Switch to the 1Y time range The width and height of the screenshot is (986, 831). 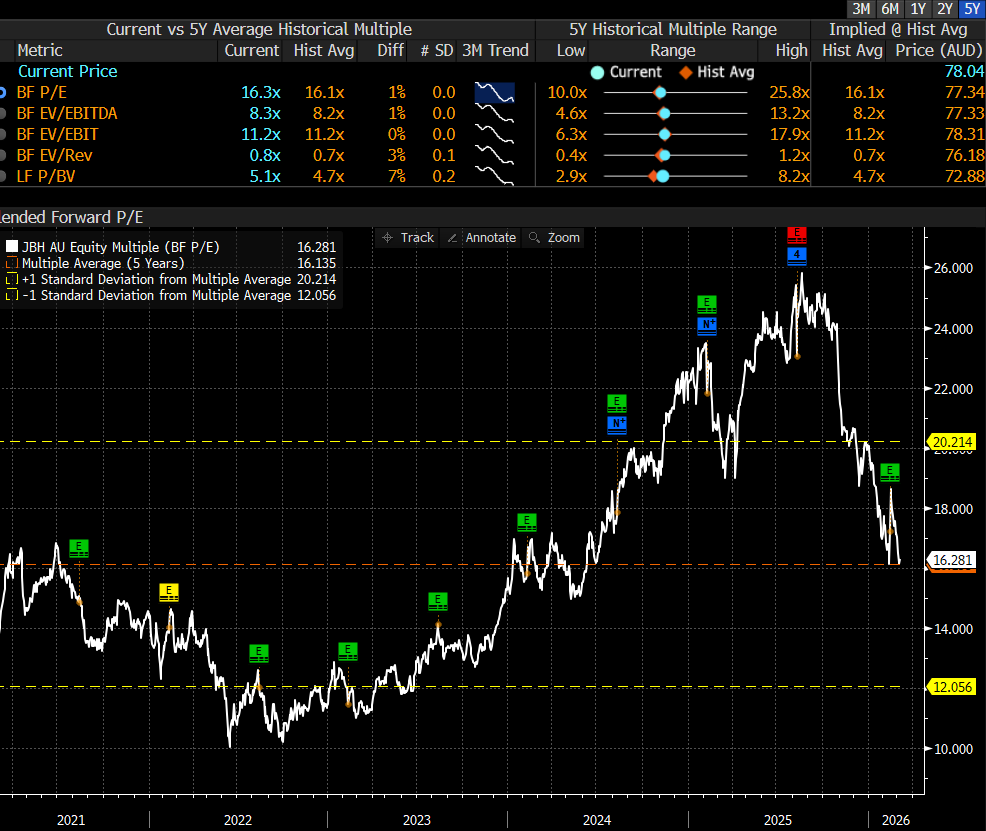click(x=917, y=9)
